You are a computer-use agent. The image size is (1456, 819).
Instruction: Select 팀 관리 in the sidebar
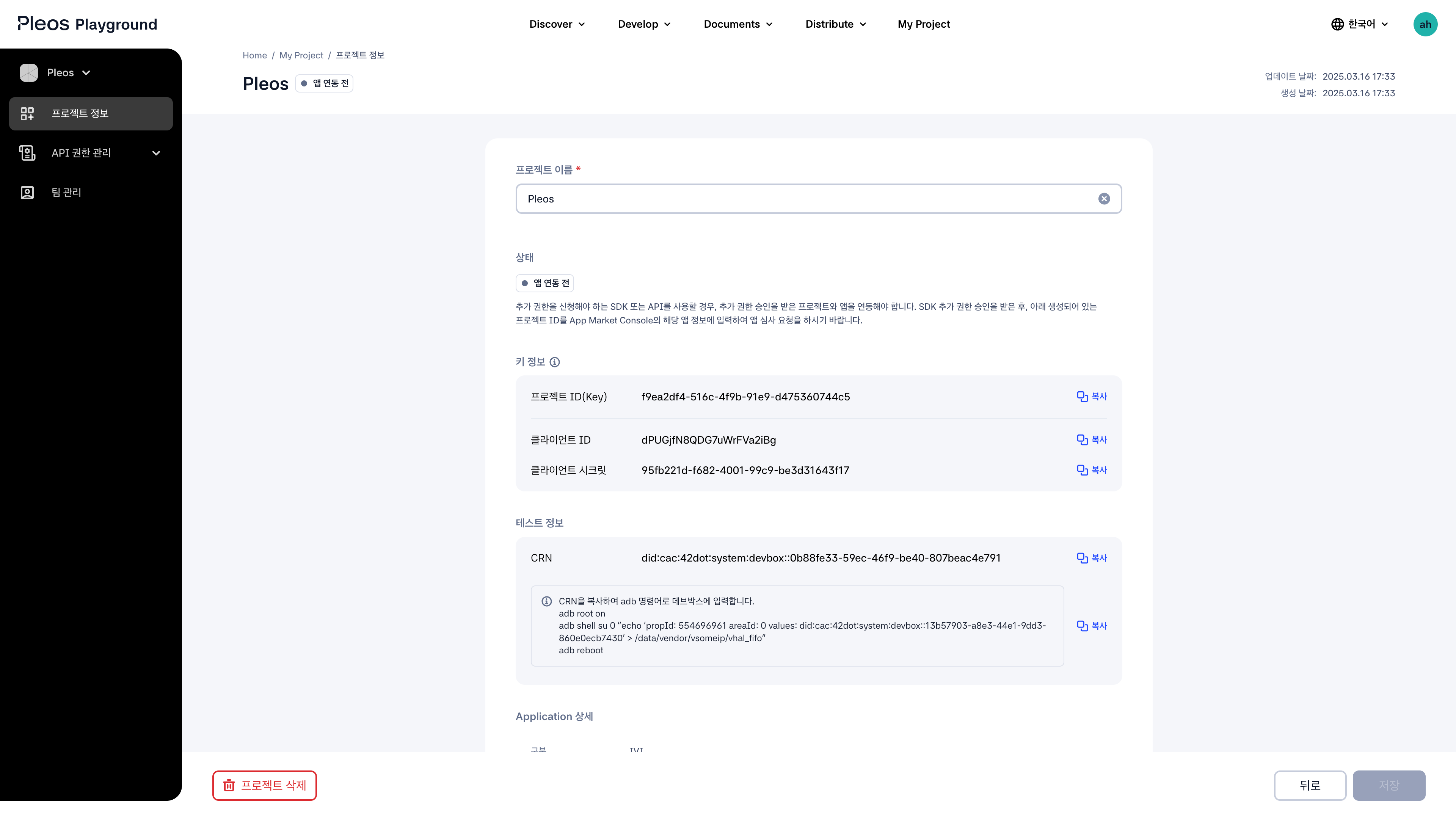(x=66, y=192)
